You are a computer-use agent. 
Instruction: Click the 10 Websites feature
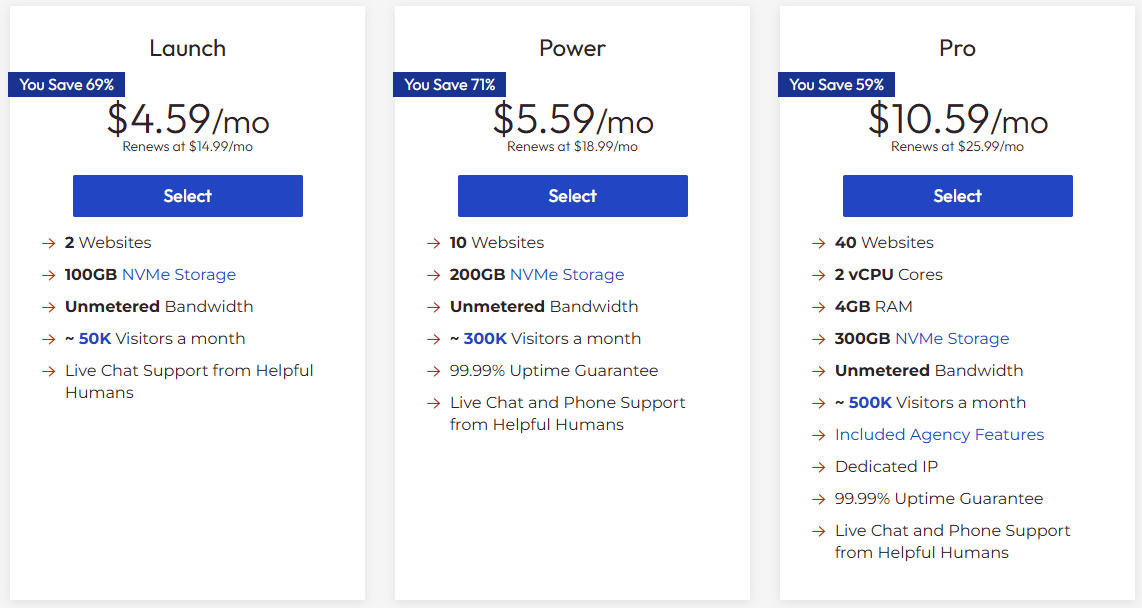pos(497,242)
